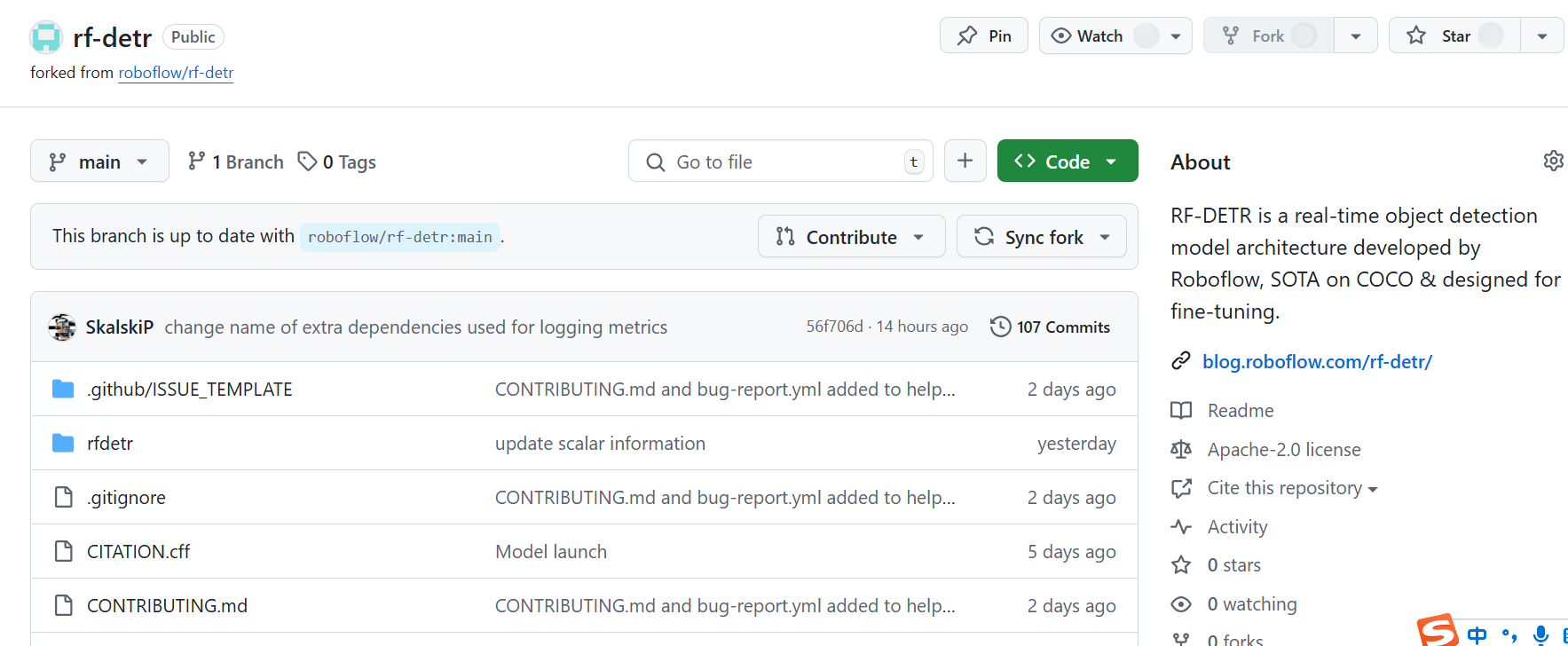View the 0 watching link
Image resolution: width=1568 pixels, height=646 pixels.
(1252, 604)
